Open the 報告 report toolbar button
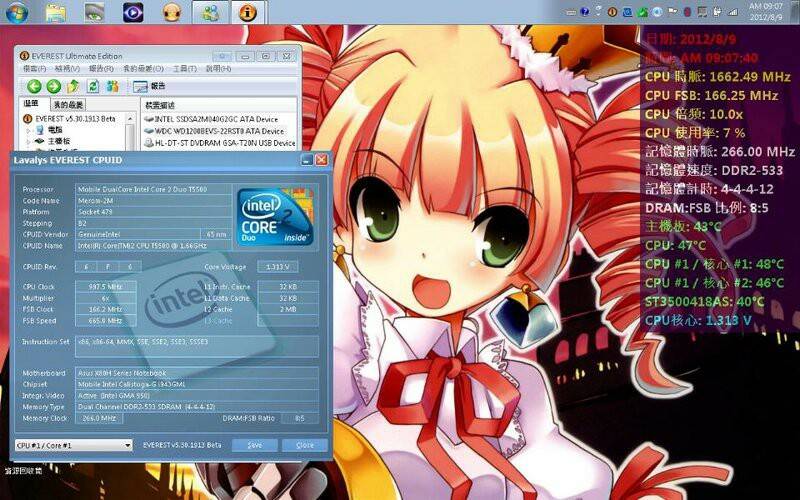 click(x=149, y=86)
